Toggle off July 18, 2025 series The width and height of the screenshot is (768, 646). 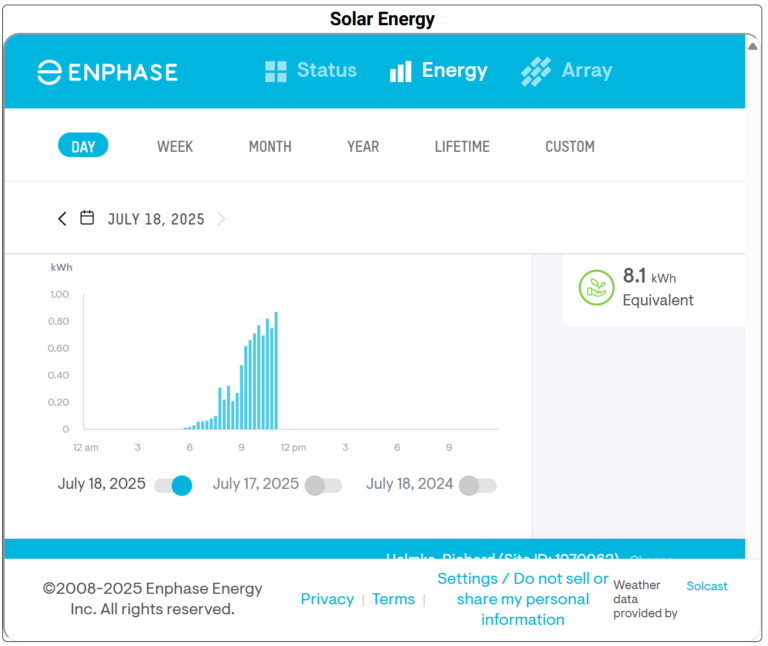point(173,485)
